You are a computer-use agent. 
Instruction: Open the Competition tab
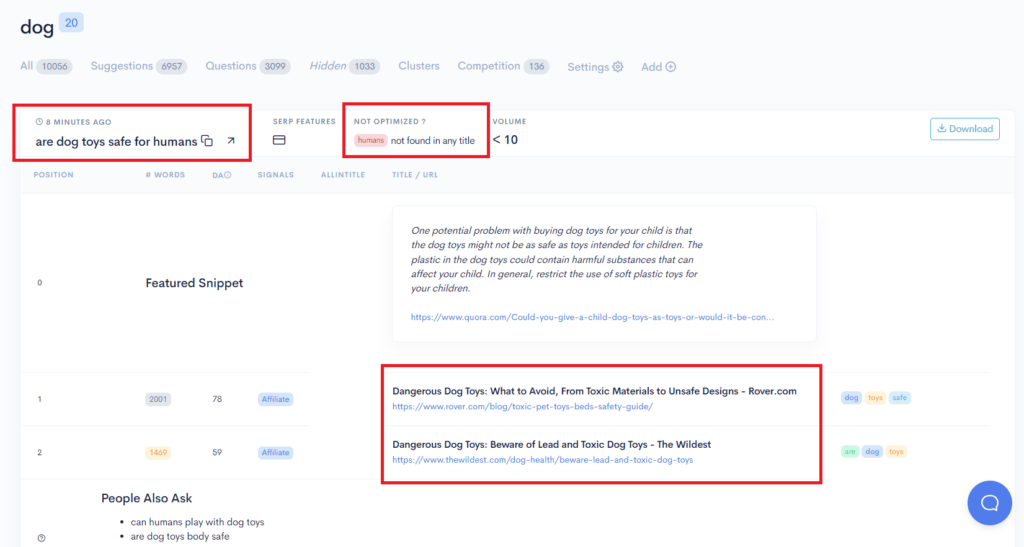[x=503, y=66]
